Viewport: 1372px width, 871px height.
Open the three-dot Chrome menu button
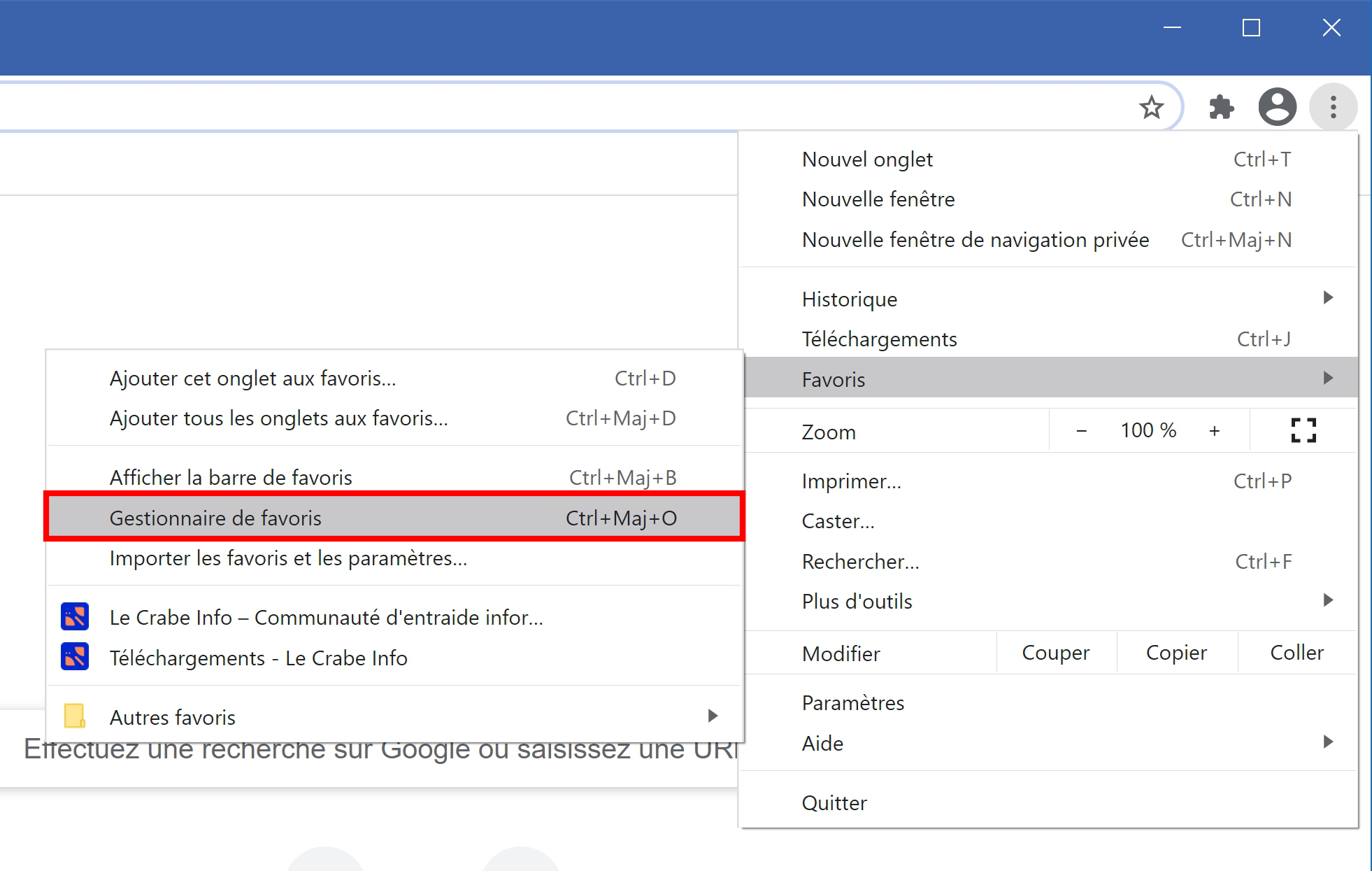coord(1333,107)
